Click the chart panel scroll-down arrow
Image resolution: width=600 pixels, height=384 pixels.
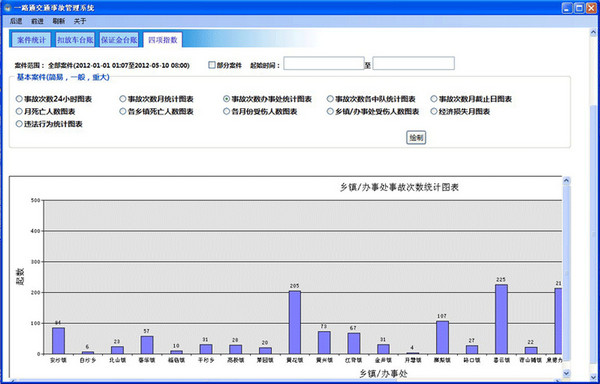[x=567, y=373]
